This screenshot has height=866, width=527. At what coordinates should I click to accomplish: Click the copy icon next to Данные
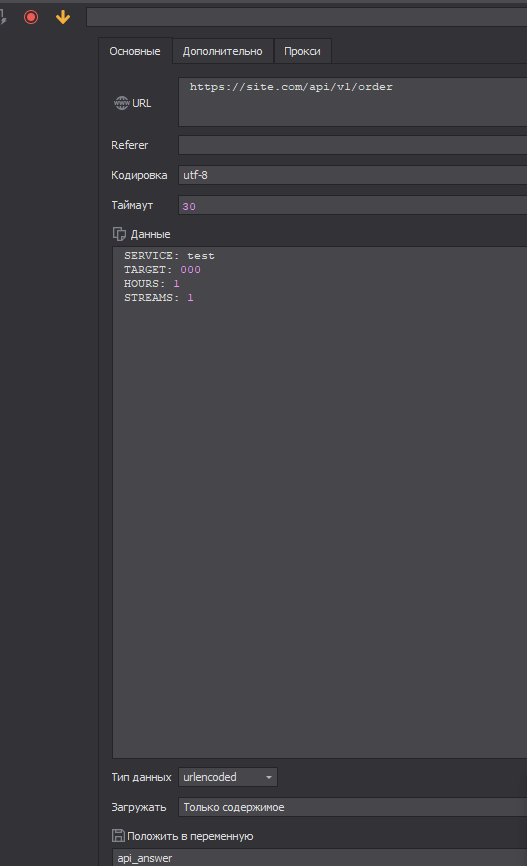point(119,234)
